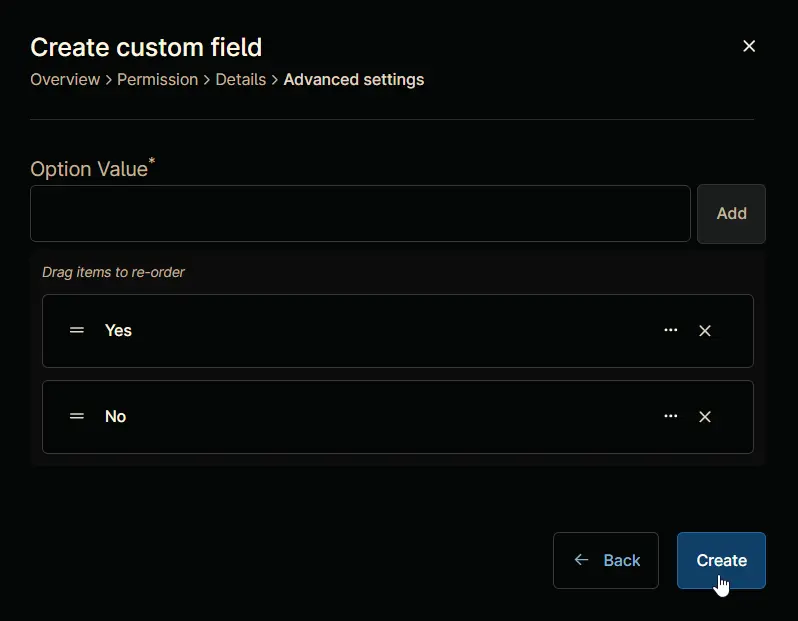Click the Create button

pyautogui.click(x=721, y=560)
